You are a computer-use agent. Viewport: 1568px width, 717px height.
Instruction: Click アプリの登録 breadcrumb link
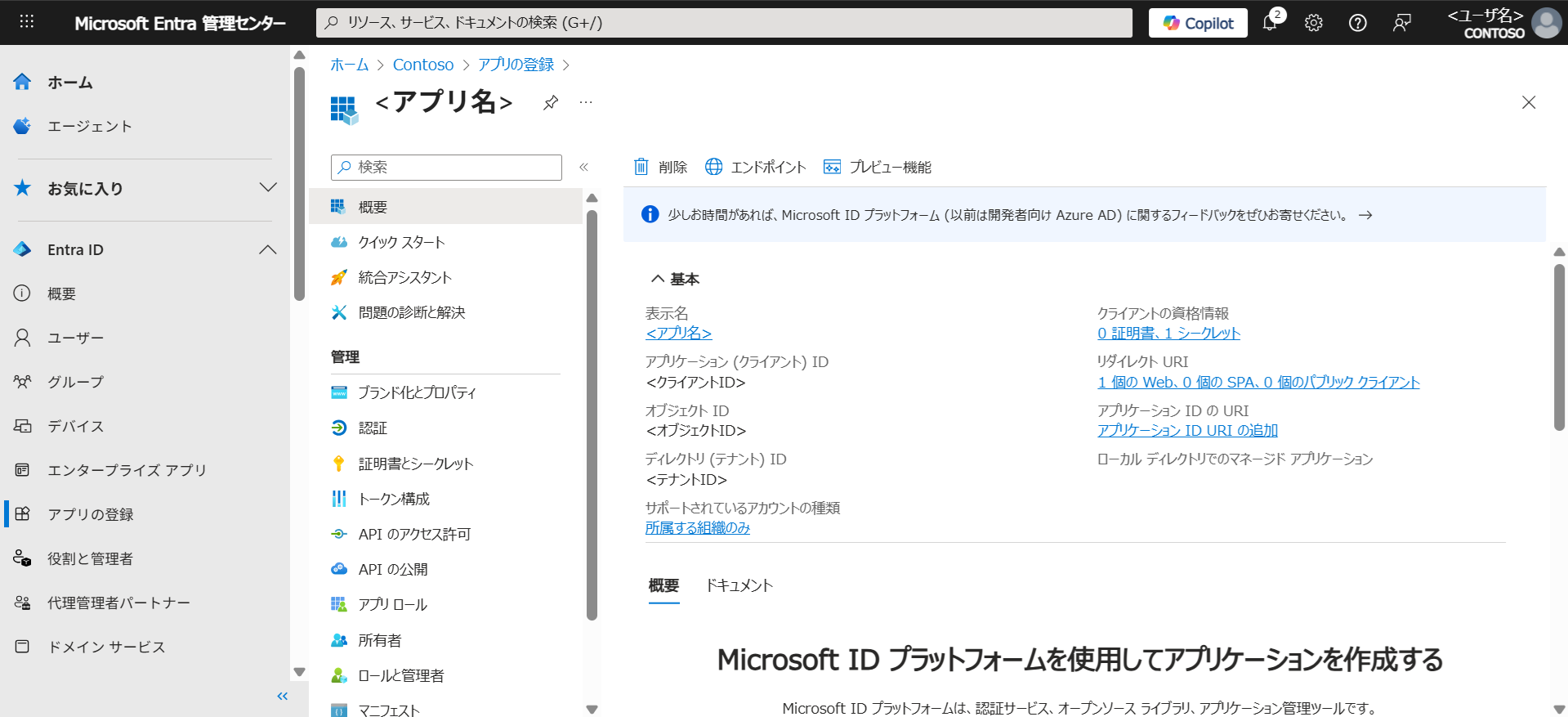point(516,65)
